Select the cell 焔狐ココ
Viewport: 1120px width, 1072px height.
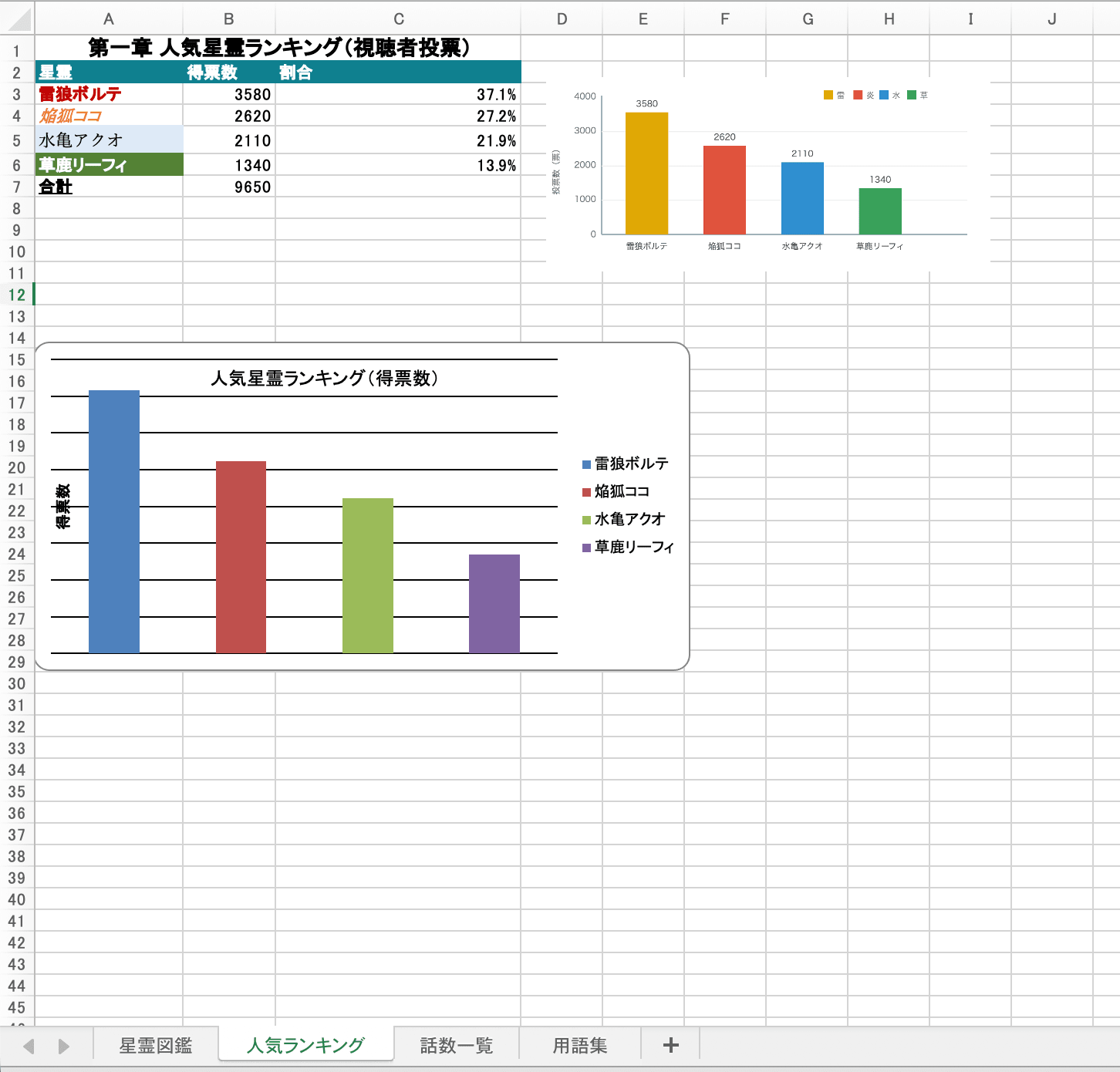pos(109,116)
